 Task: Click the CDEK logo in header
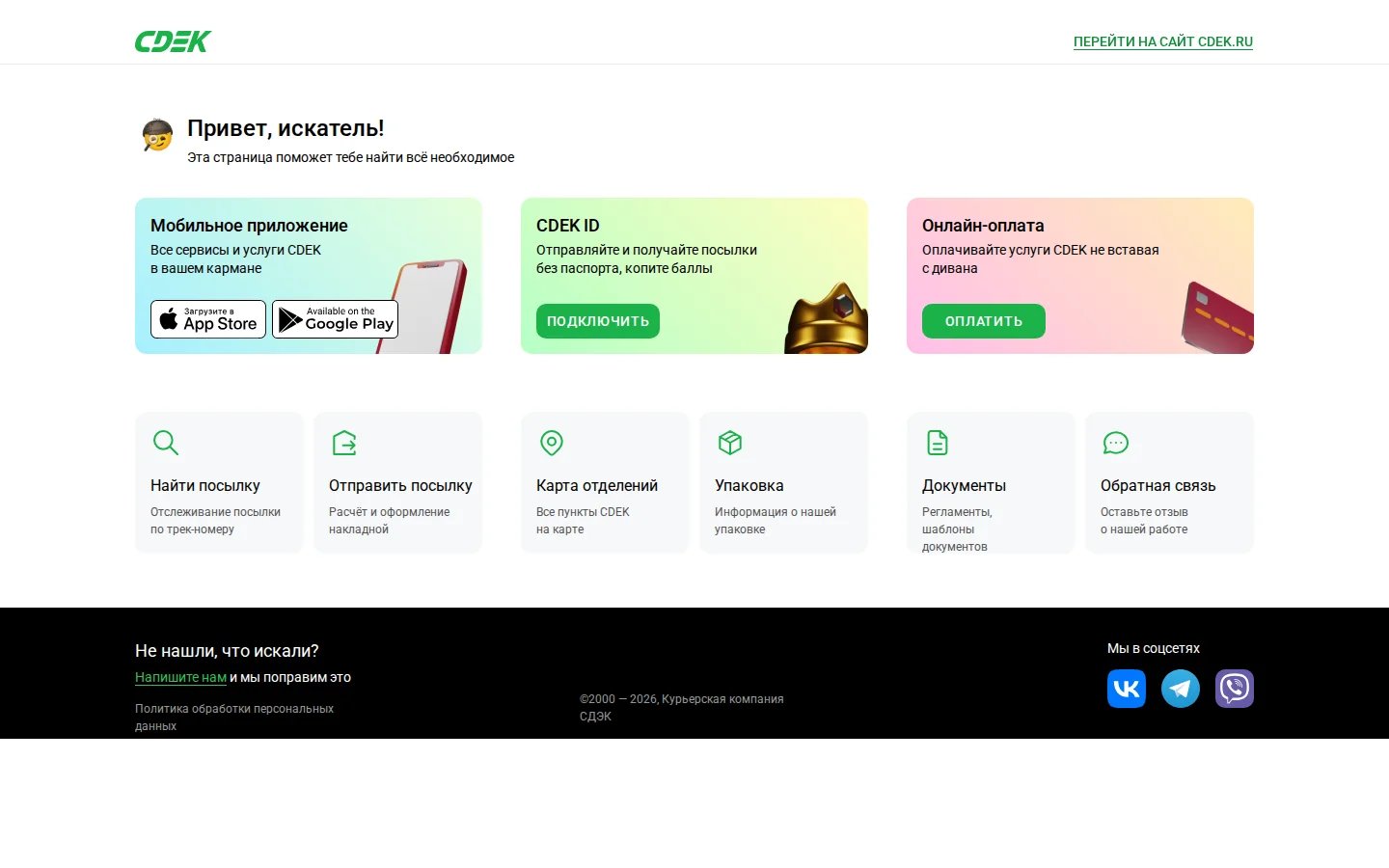point(173,41)
